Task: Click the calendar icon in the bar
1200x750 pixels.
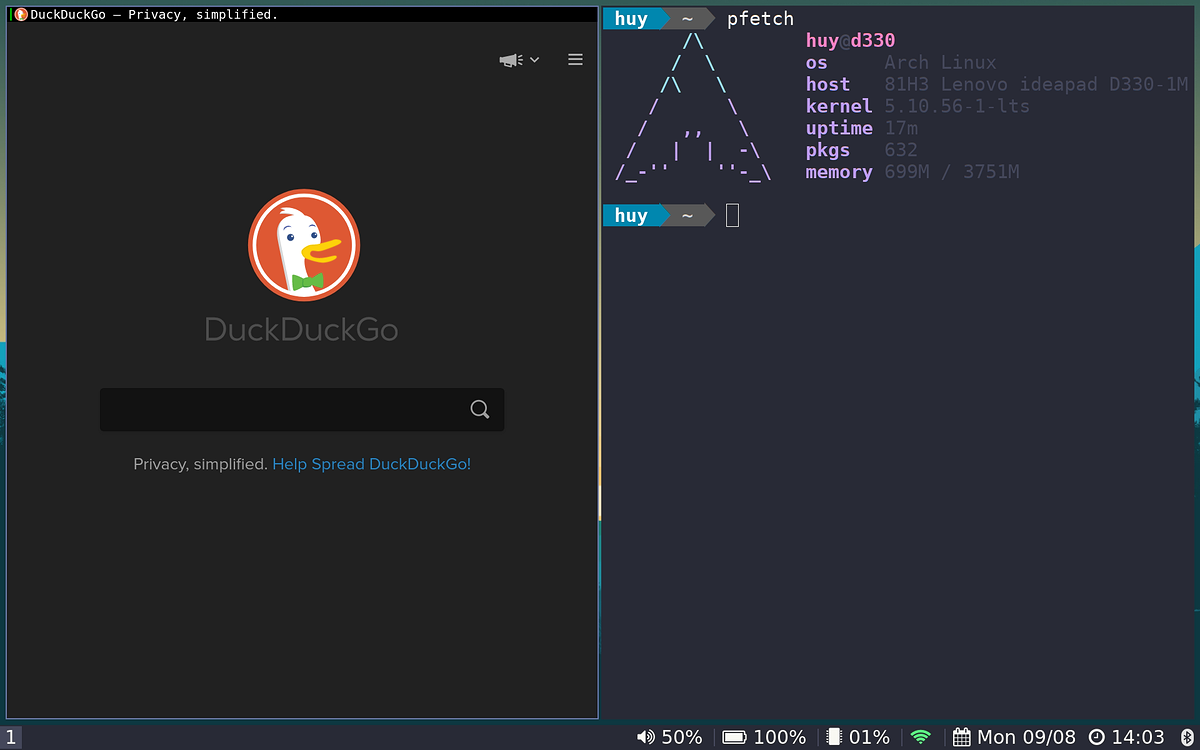Action: (x=961, y=737)
